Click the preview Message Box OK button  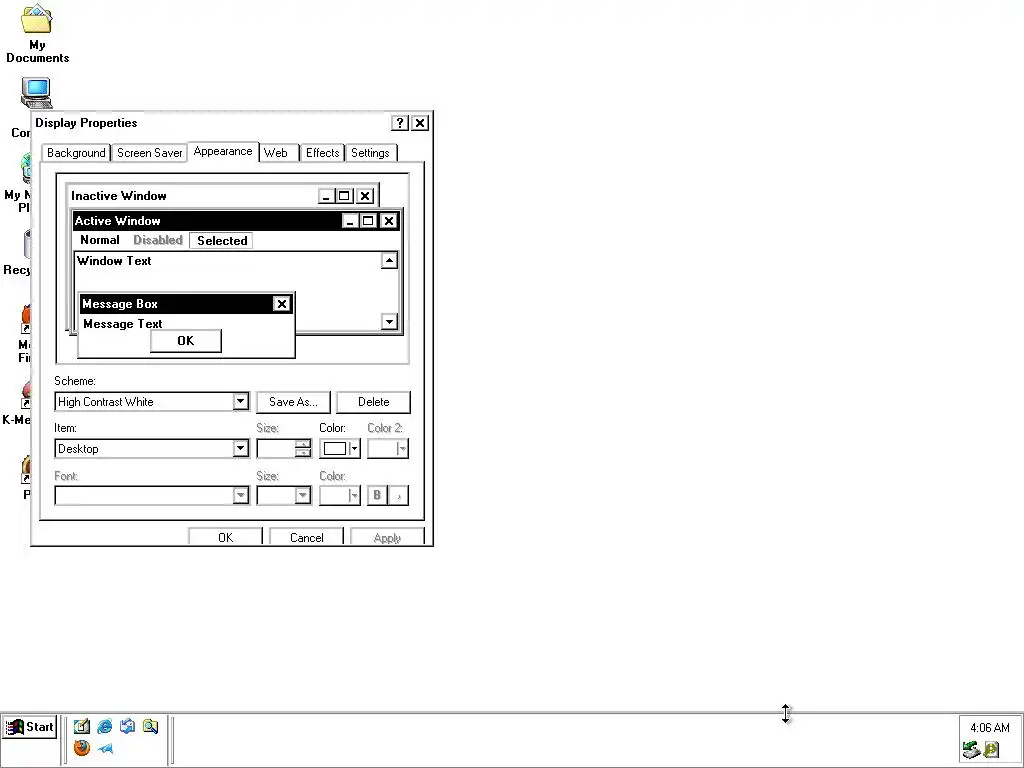186,341
